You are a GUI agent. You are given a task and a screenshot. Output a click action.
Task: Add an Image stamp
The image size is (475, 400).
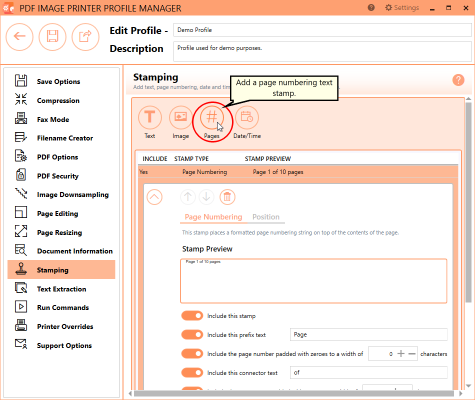point(181,117)
